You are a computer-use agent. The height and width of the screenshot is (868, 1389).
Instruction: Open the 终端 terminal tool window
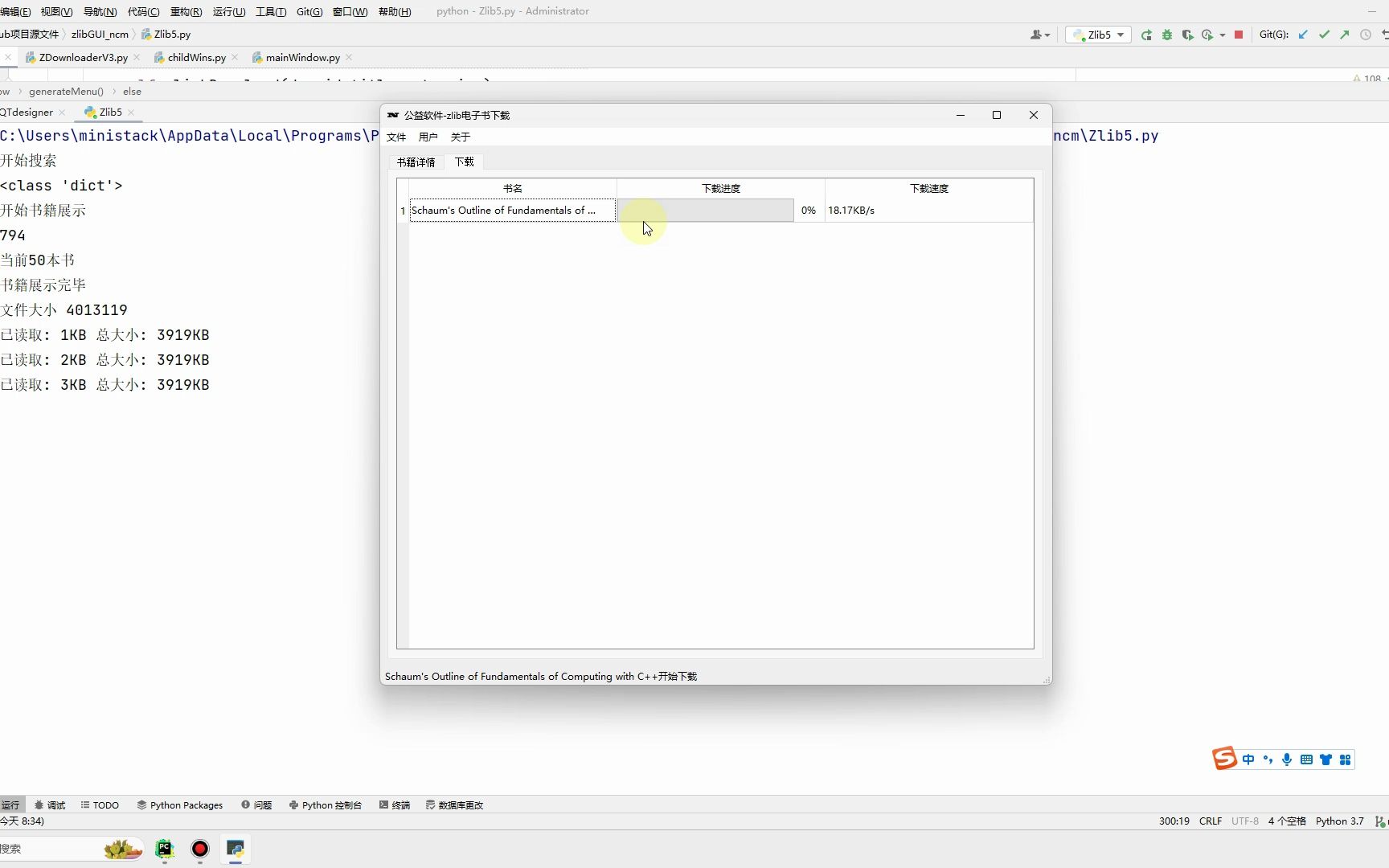tap(395, 805)
